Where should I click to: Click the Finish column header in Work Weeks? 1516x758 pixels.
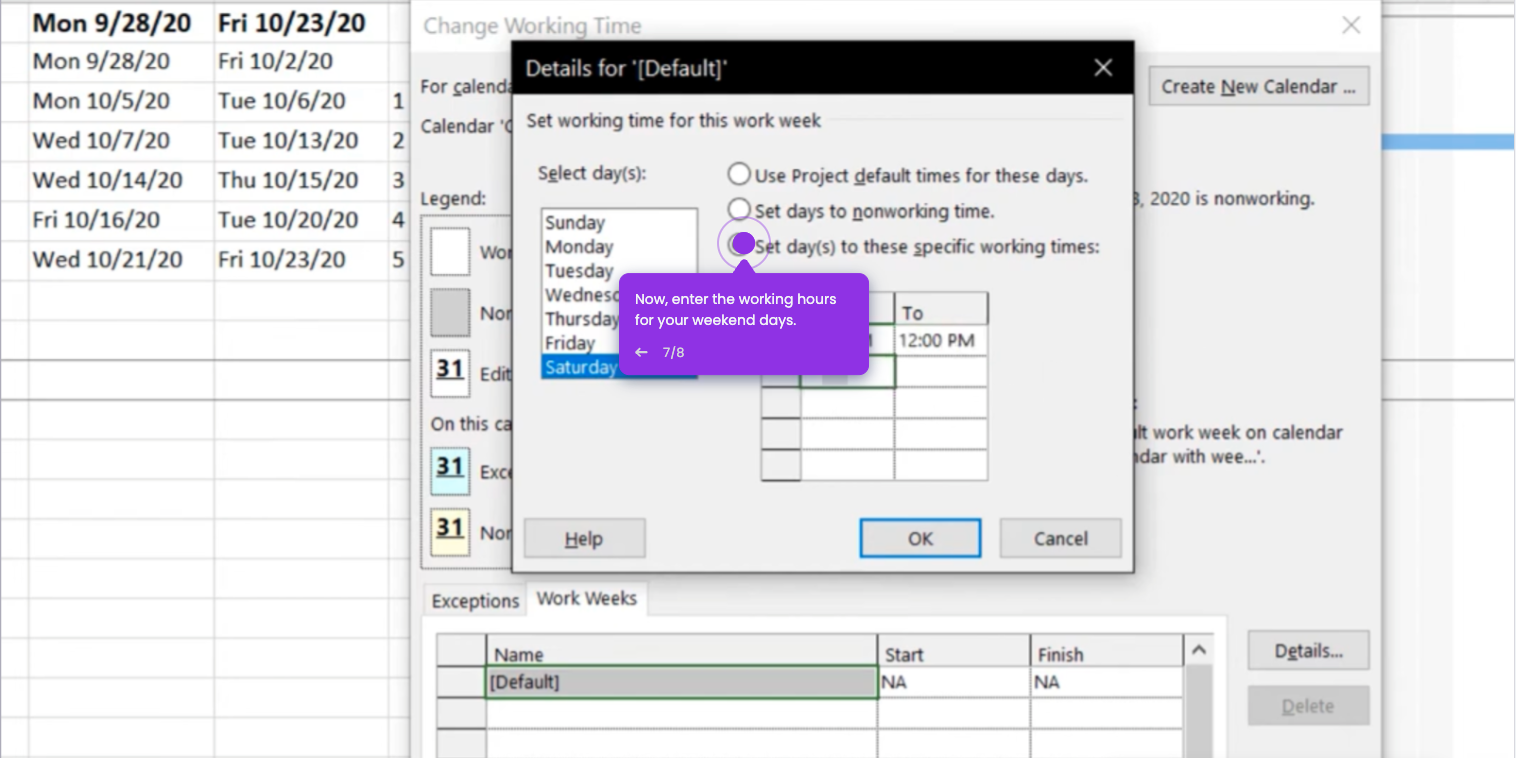[x=1107, y=652]
